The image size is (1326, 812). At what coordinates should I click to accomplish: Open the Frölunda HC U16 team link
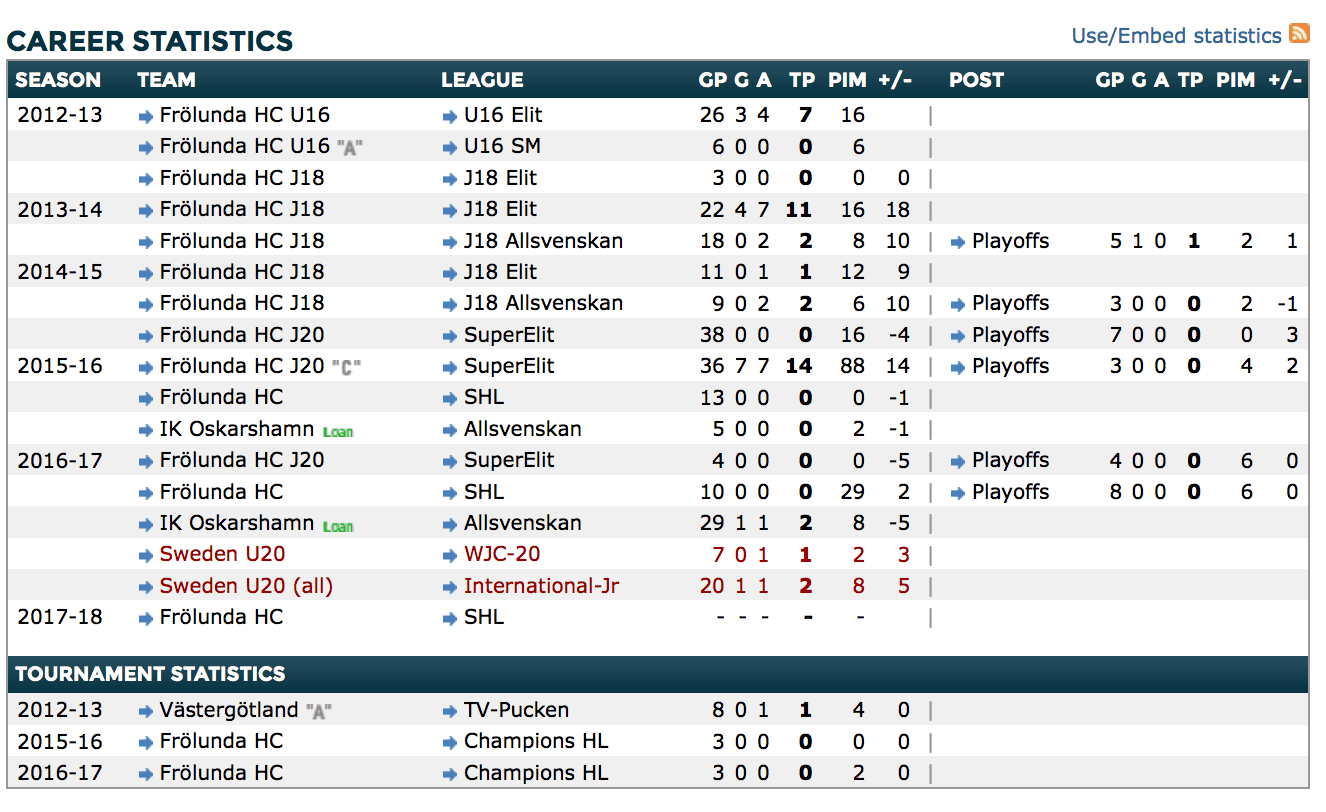click(x=244, y=115)
